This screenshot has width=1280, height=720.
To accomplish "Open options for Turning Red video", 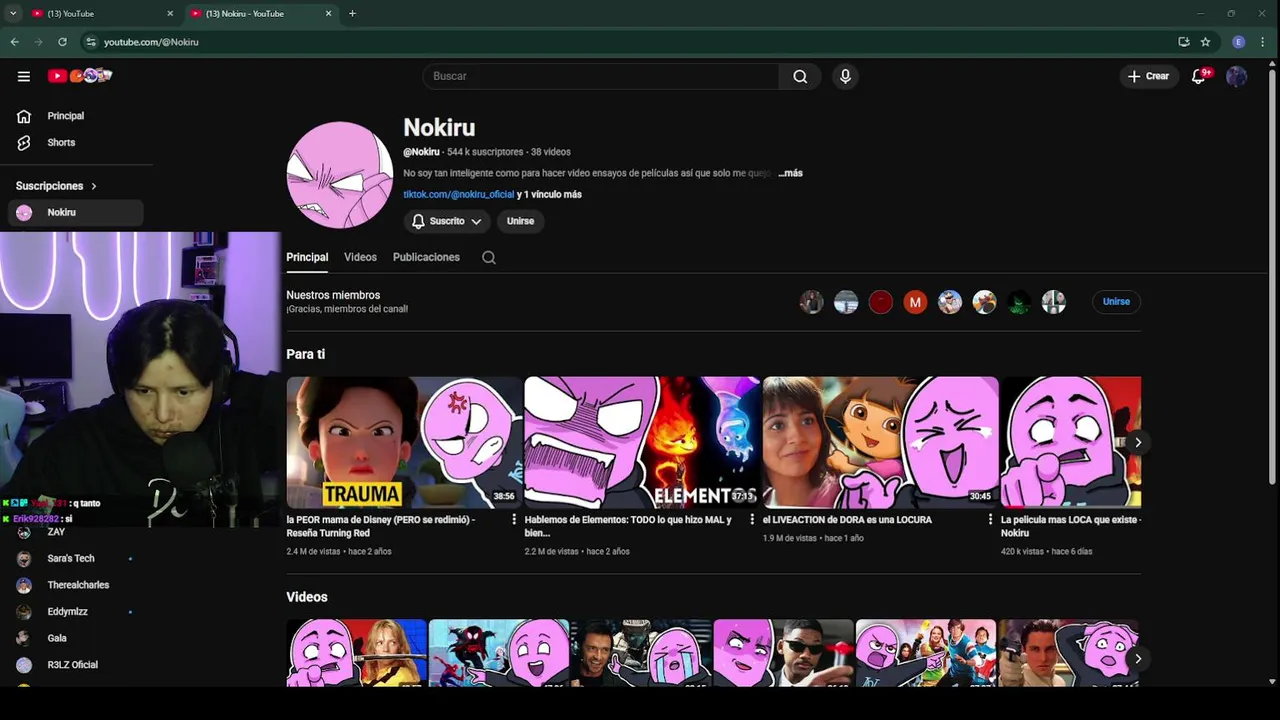I will coord(514,520).
